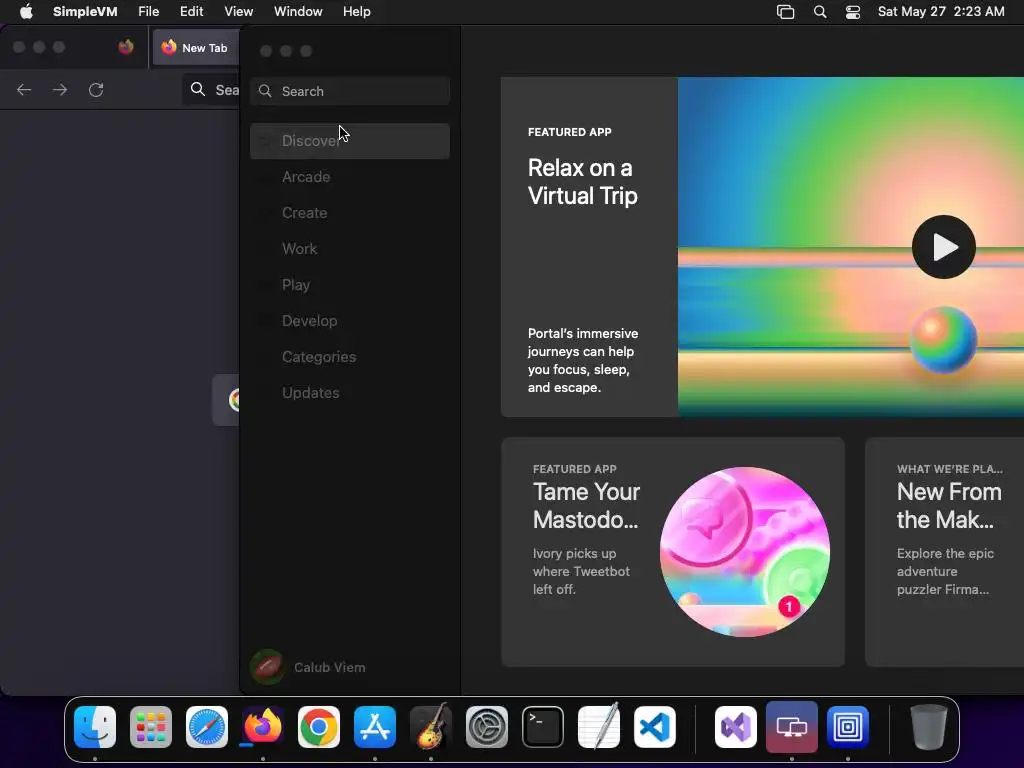Launch Safari from the dock
This screenshot has width=1024, height=768.
(207, 727)
